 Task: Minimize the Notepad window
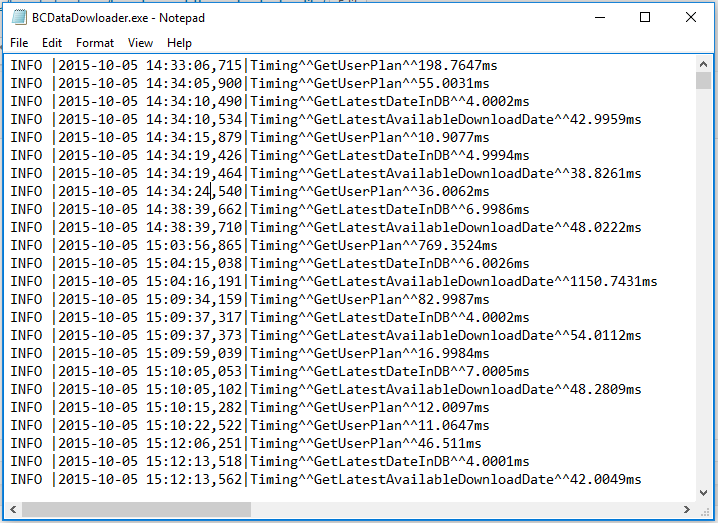[x=600, y=17]
